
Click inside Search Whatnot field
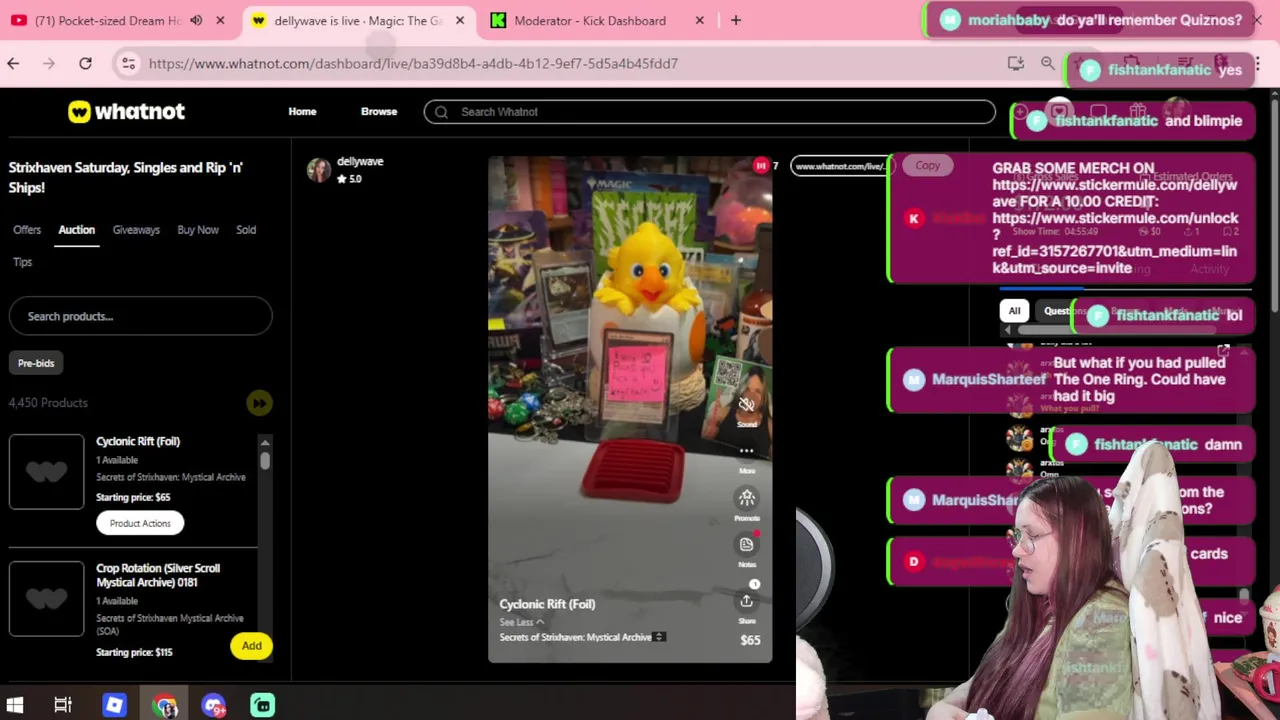(x=710, y=112)
